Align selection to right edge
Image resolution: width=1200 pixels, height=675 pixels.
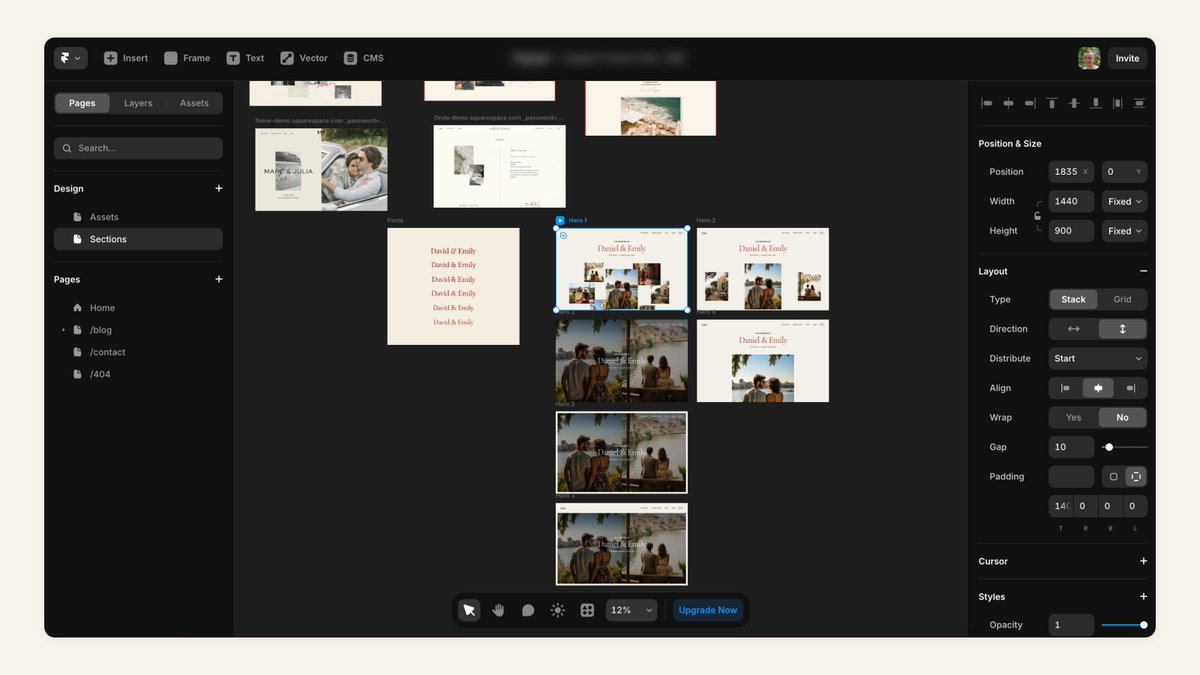pos(1030,103)
